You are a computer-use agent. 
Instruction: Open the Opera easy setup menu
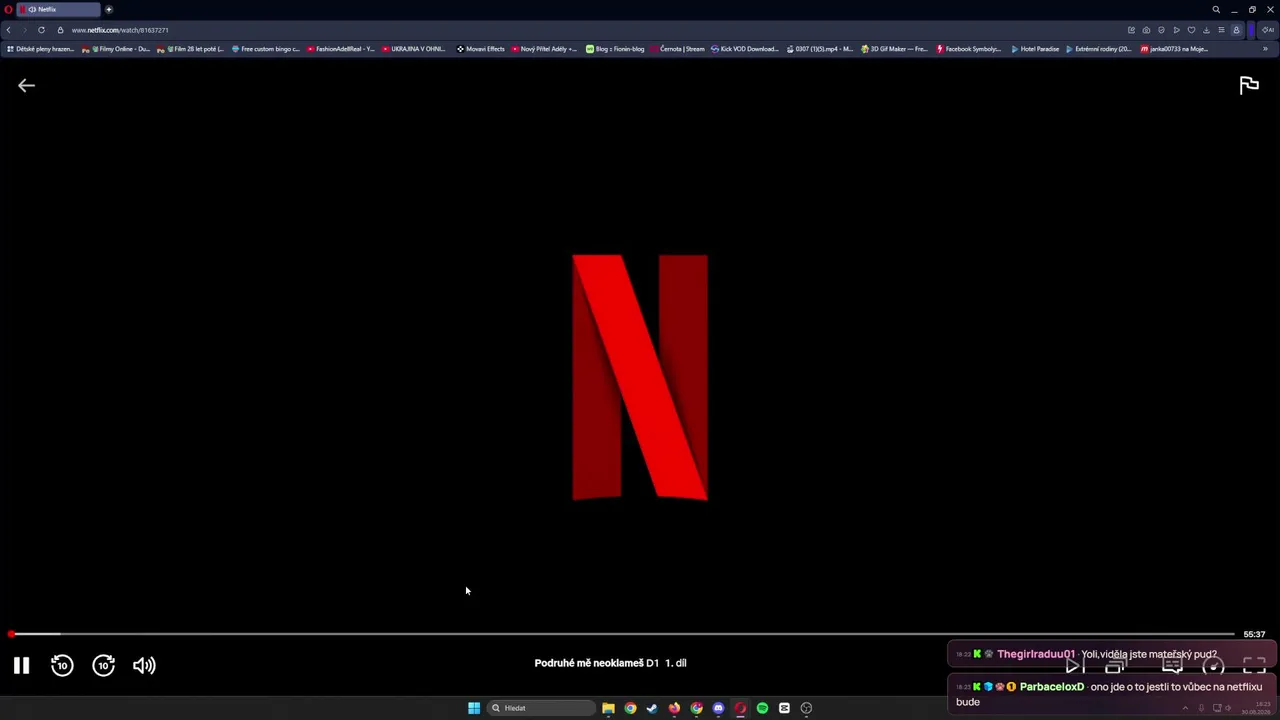pyautogui.click(x=1221, y=30)
